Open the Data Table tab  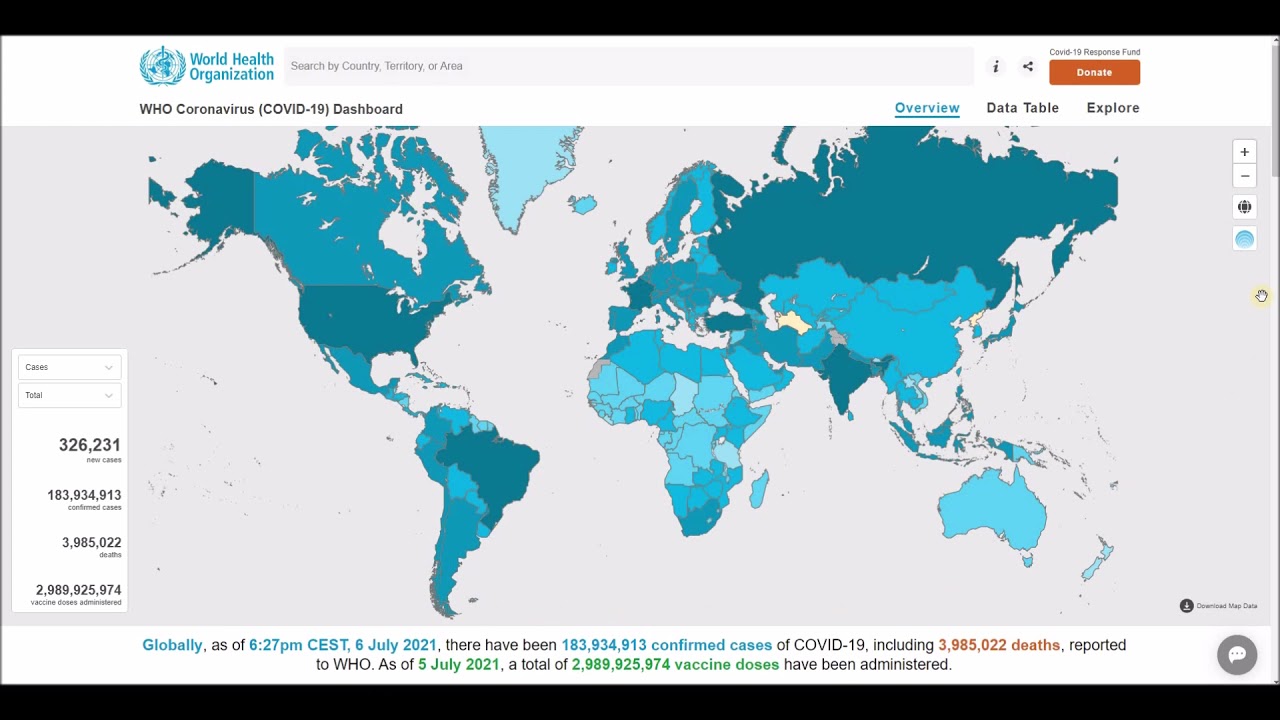[x=1023, y=108]
